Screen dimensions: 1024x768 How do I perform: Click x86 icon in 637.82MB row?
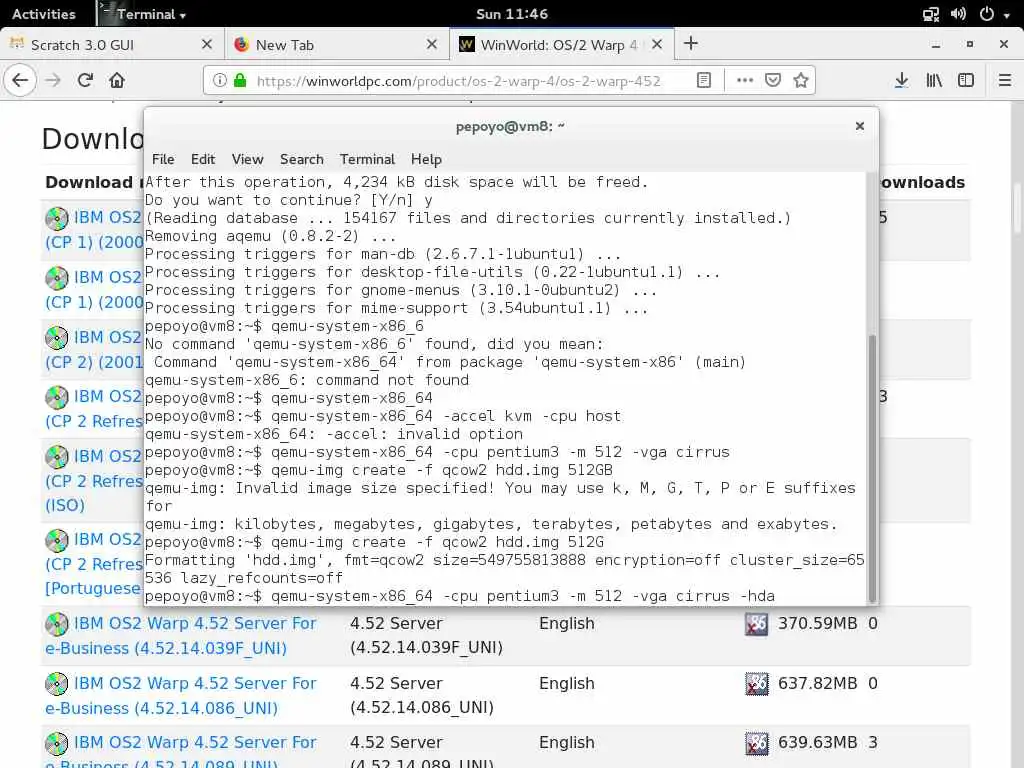pyautogui.click(x=756, y=684)
